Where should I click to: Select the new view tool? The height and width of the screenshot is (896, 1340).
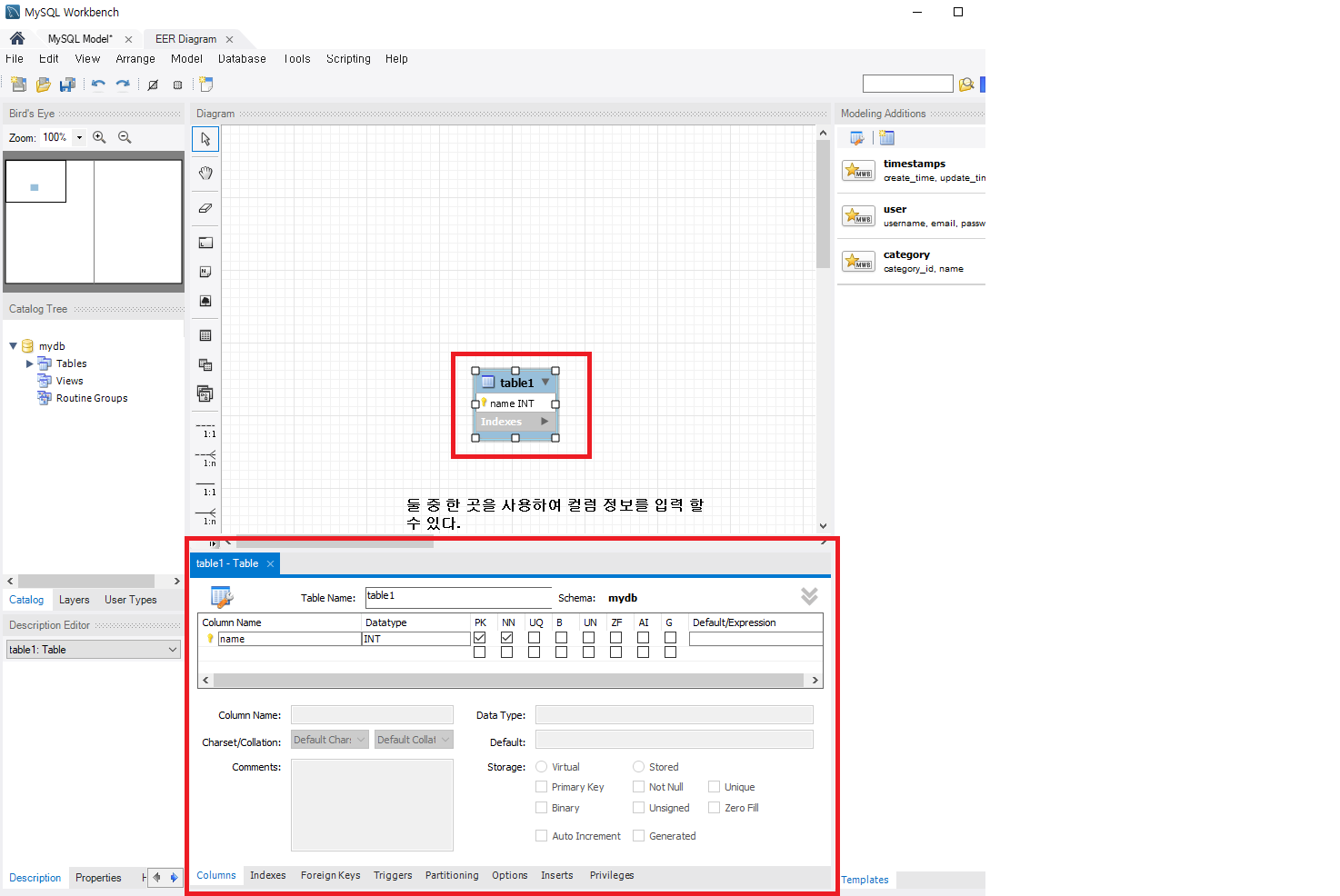point(205,364)
